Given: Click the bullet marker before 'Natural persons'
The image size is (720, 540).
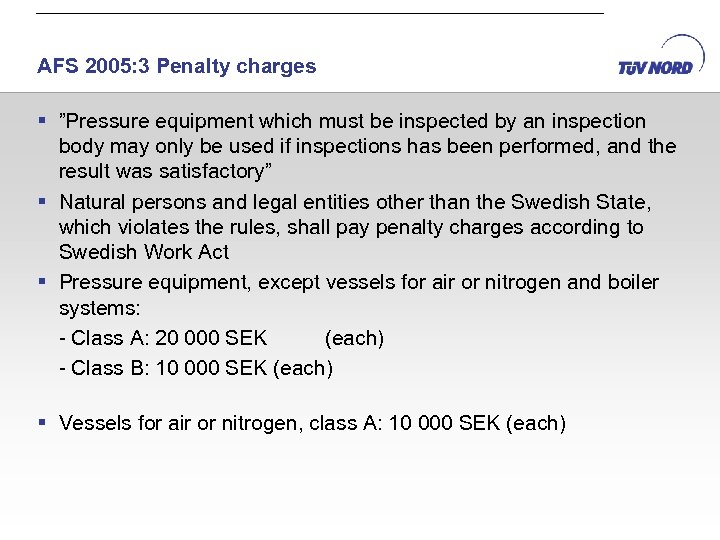Looking at the screenshot, I should 42,203.
